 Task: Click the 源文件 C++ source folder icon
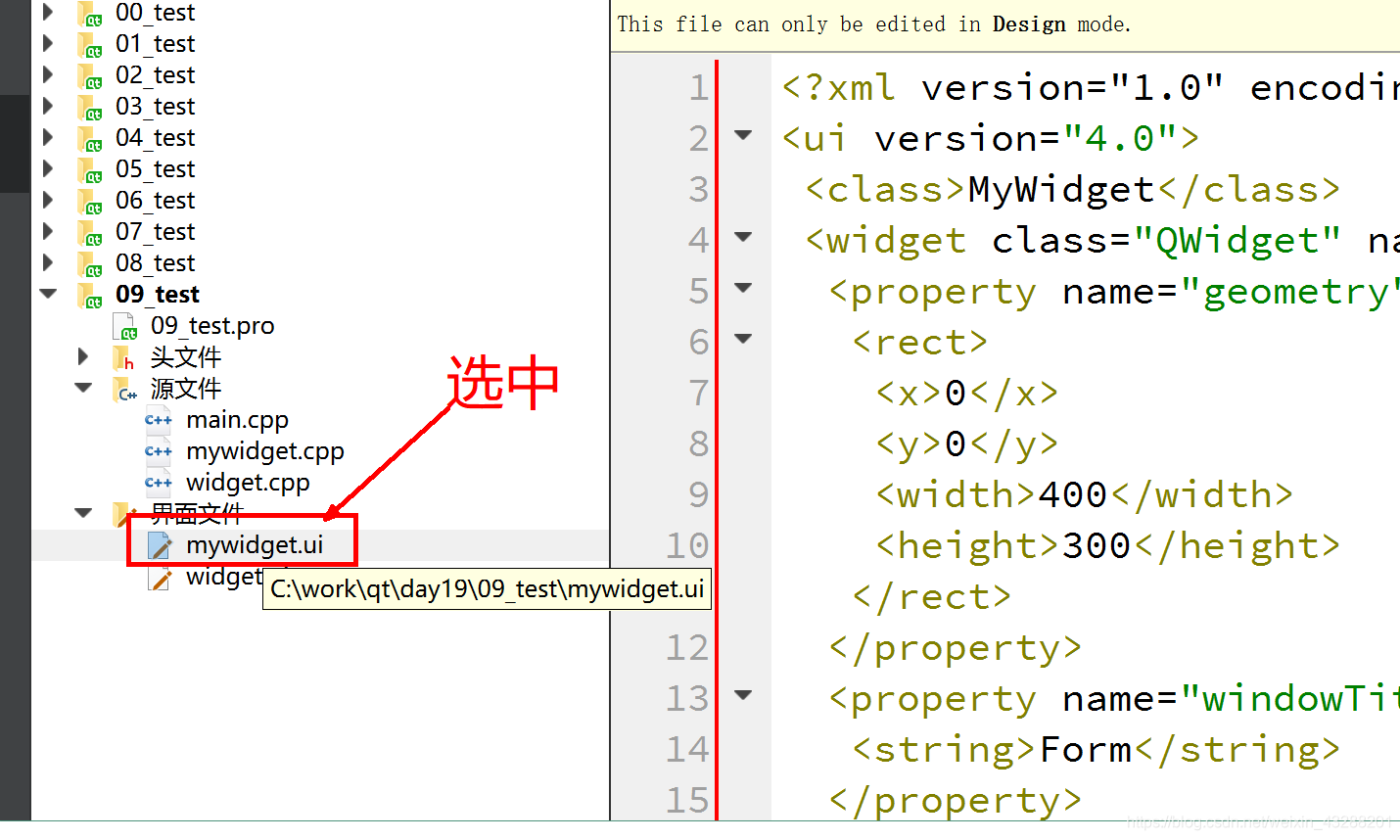pos(125,390)
